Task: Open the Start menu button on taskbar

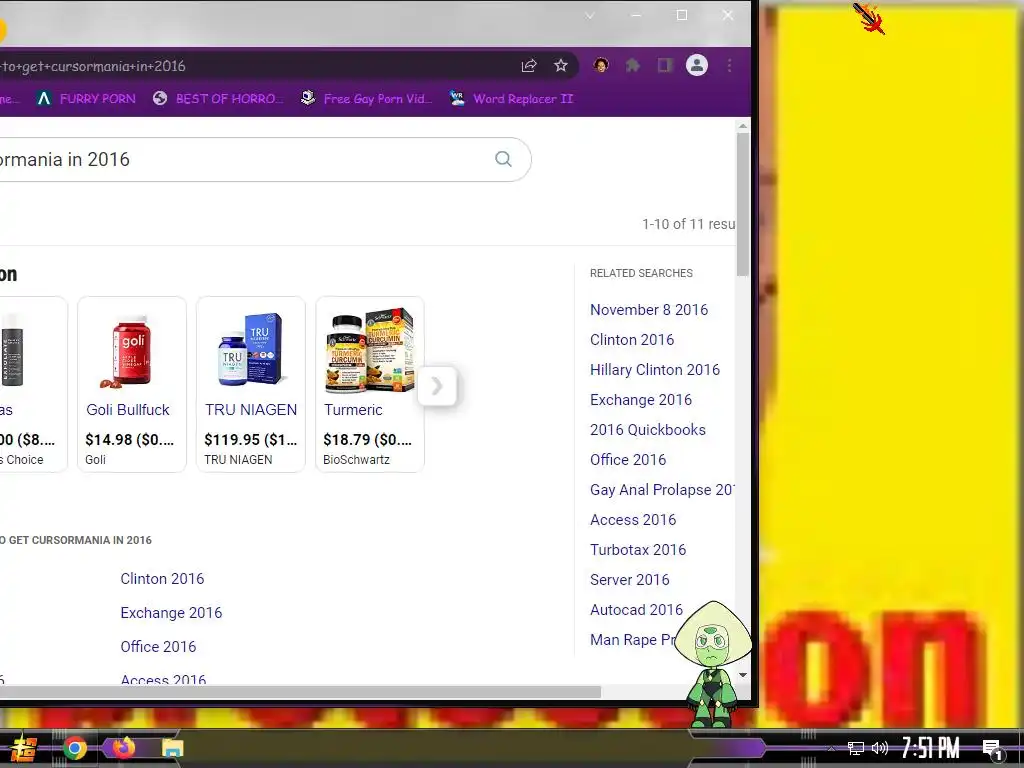Action: pyautogui.click(x=24, y=748)
